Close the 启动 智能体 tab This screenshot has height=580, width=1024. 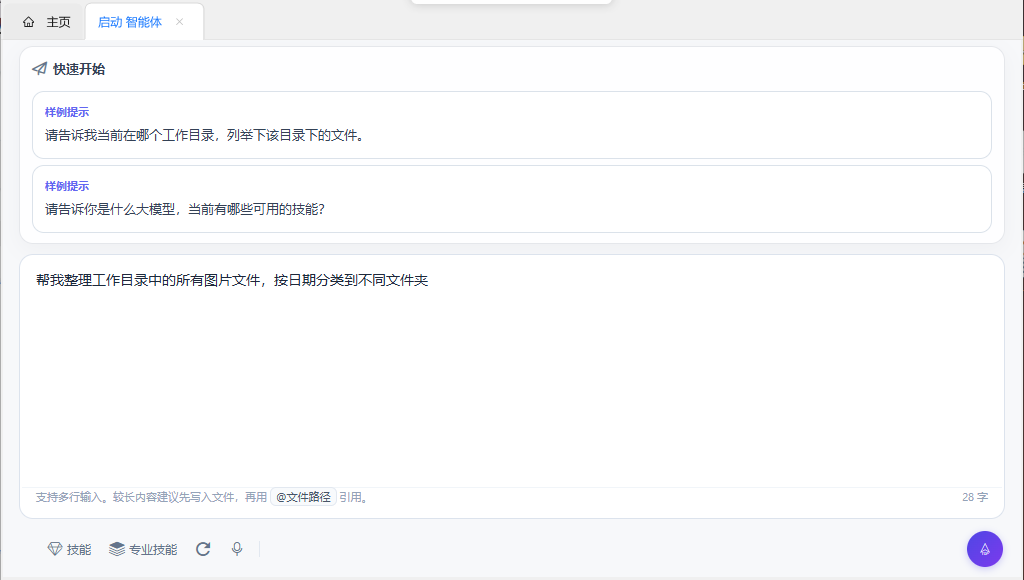179,20
